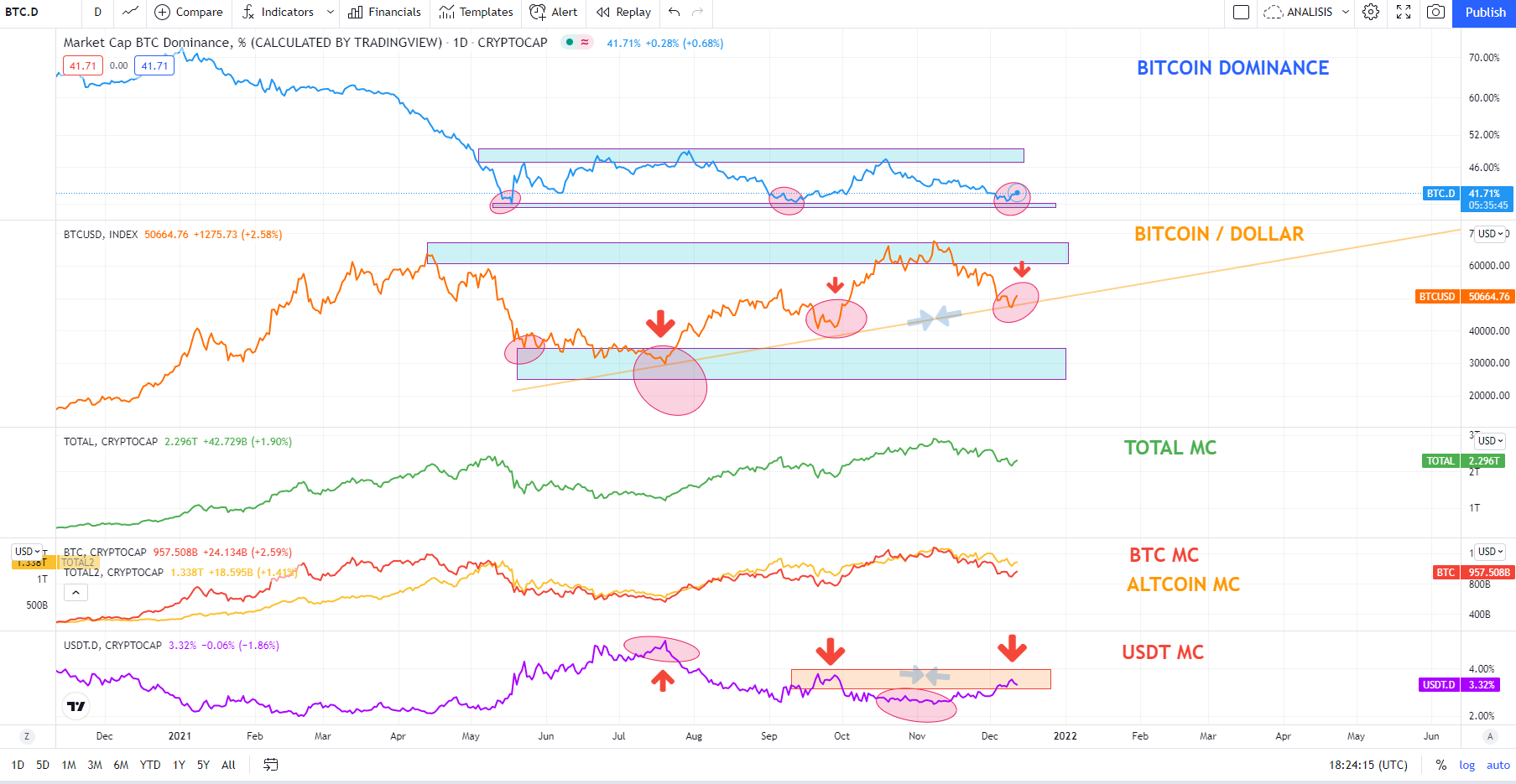Click the Compare plus icon
1516x784 pixels.
163,12
